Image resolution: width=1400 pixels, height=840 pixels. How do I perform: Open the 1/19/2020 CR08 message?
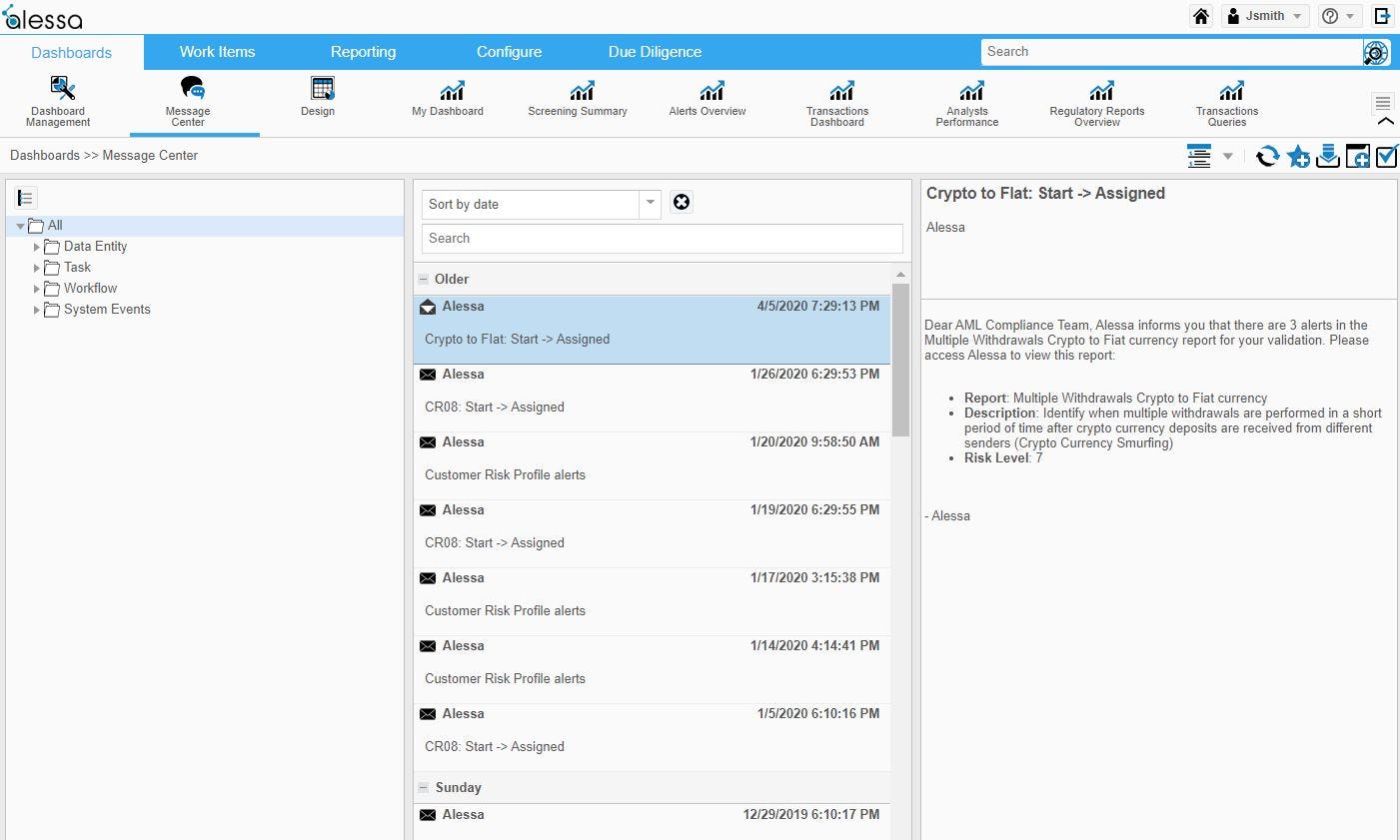point(652,533)
